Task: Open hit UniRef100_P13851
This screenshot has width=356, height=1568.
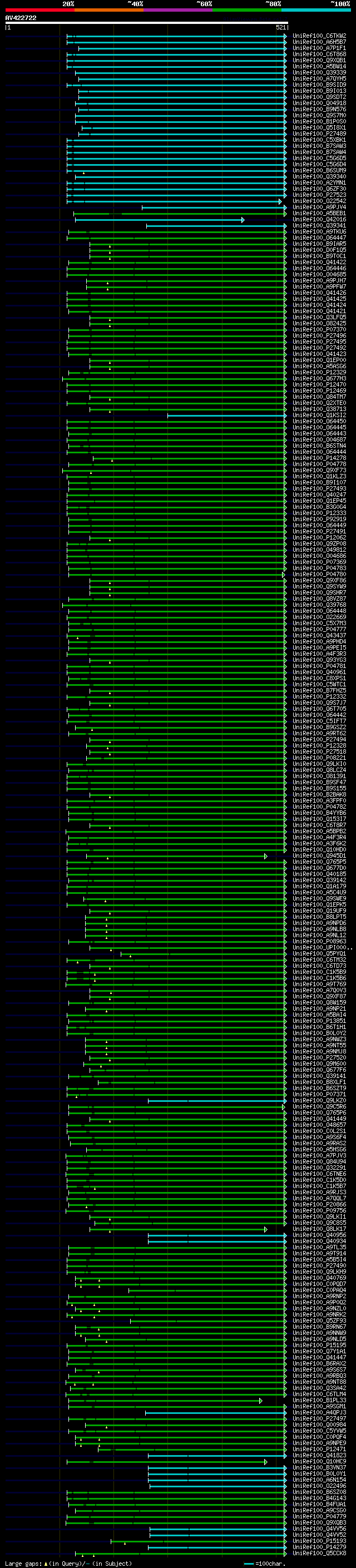Action: pos(319,1021)
